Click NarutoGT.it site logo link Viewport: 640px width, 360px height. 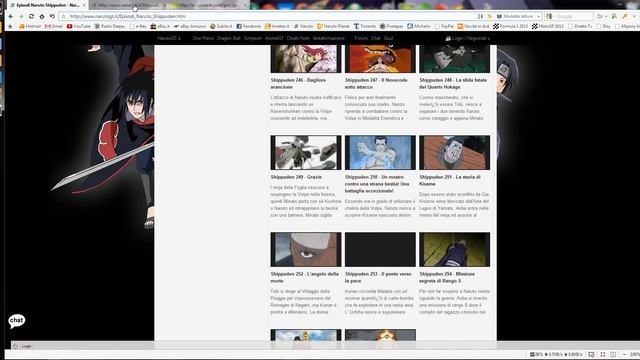169,38
